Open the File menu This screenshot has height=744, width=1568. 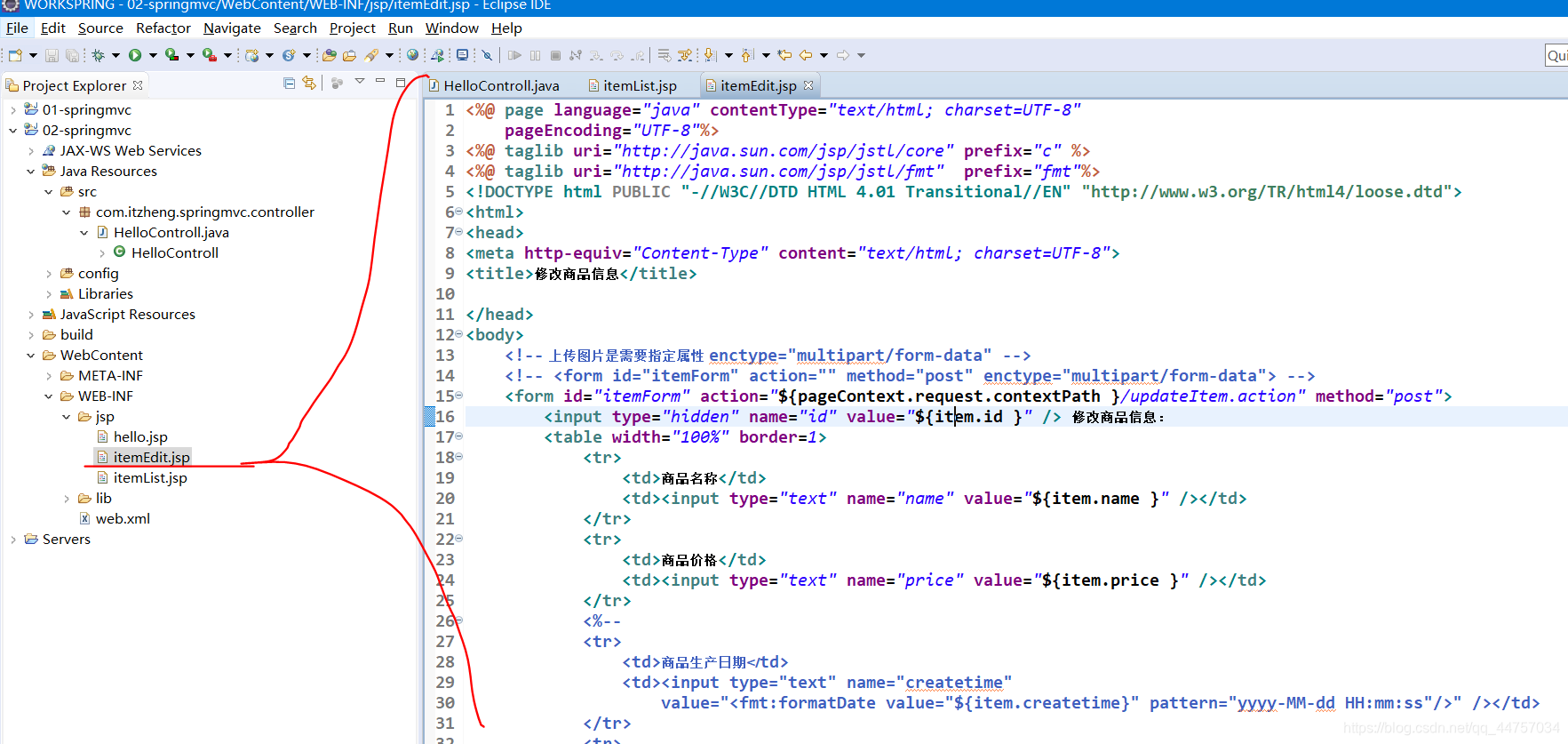click(17, 28)
